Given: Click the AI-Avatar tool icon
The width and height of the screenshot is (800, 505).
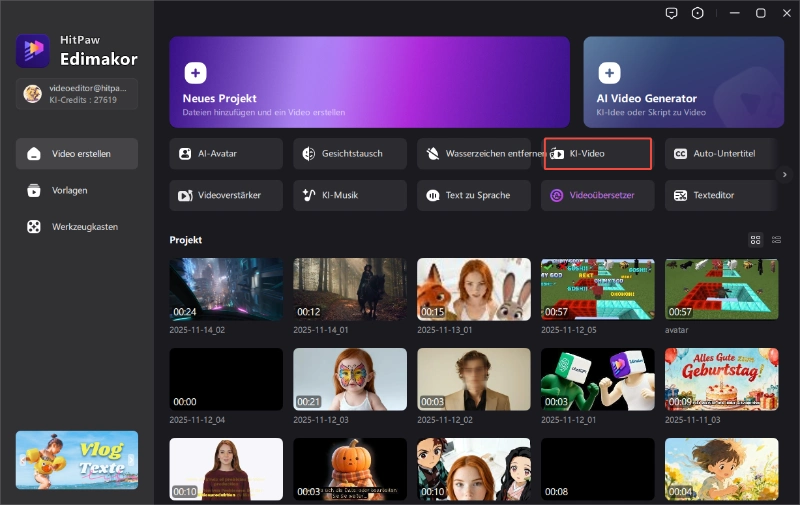Looking at the screenshot, I should point(185,154).
